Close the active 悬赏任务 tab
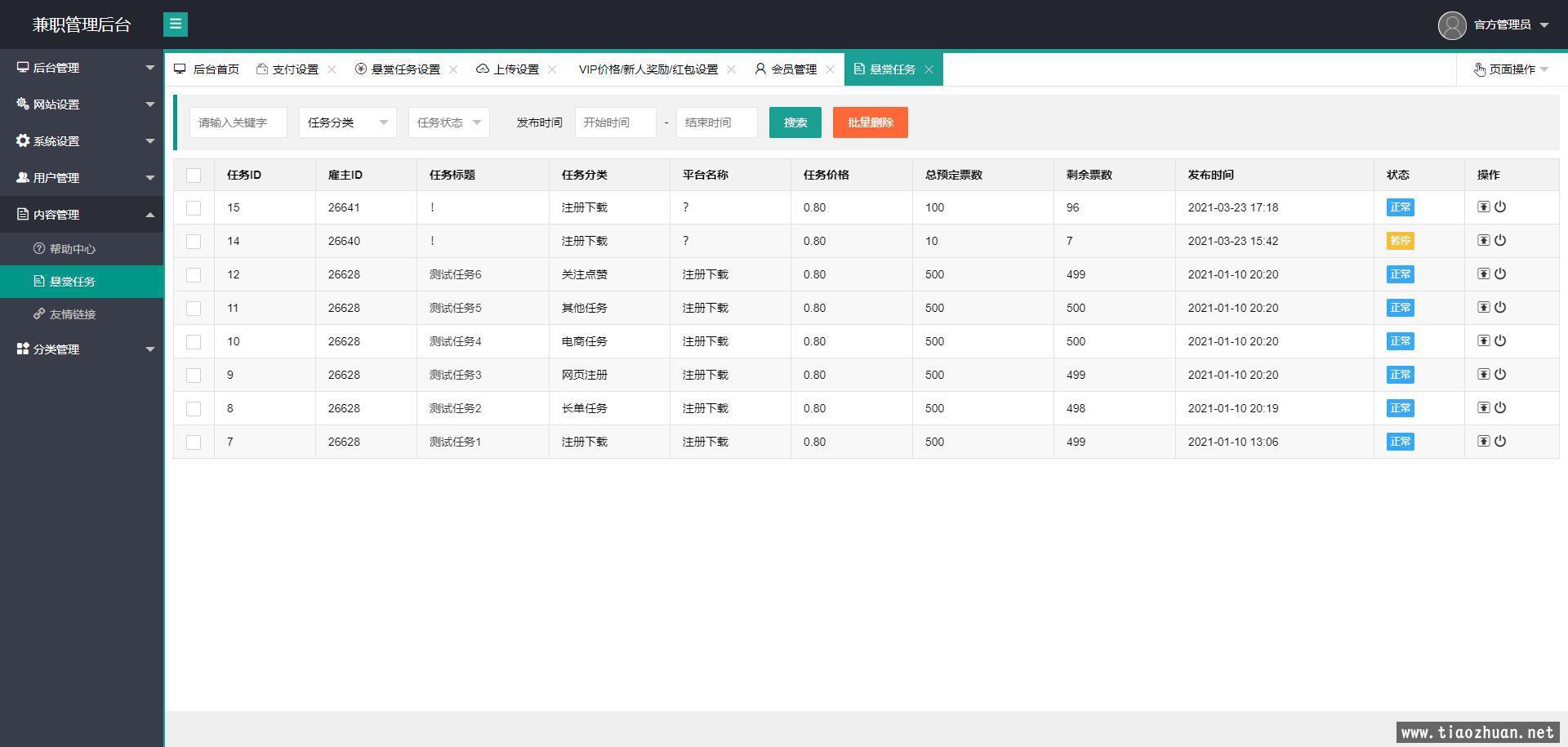This screenshot has height=747, width=1568. (x=929, y=69)
